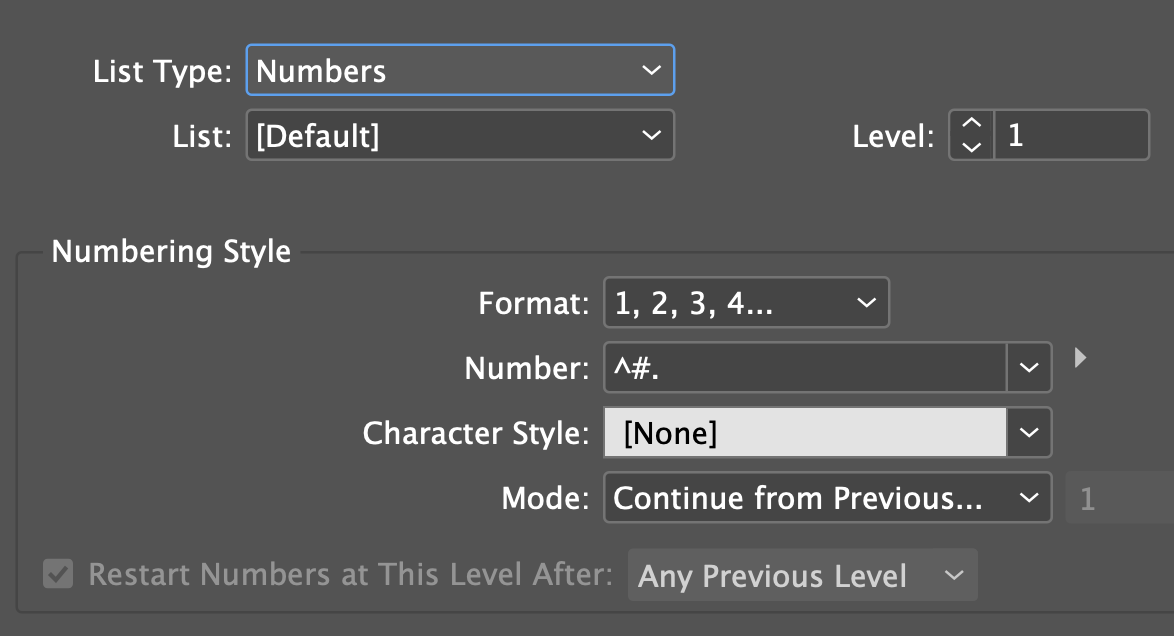1174x636 pixels.
Task: Click the chevron in the Mode dropdown
Action: coord(1028,498)
